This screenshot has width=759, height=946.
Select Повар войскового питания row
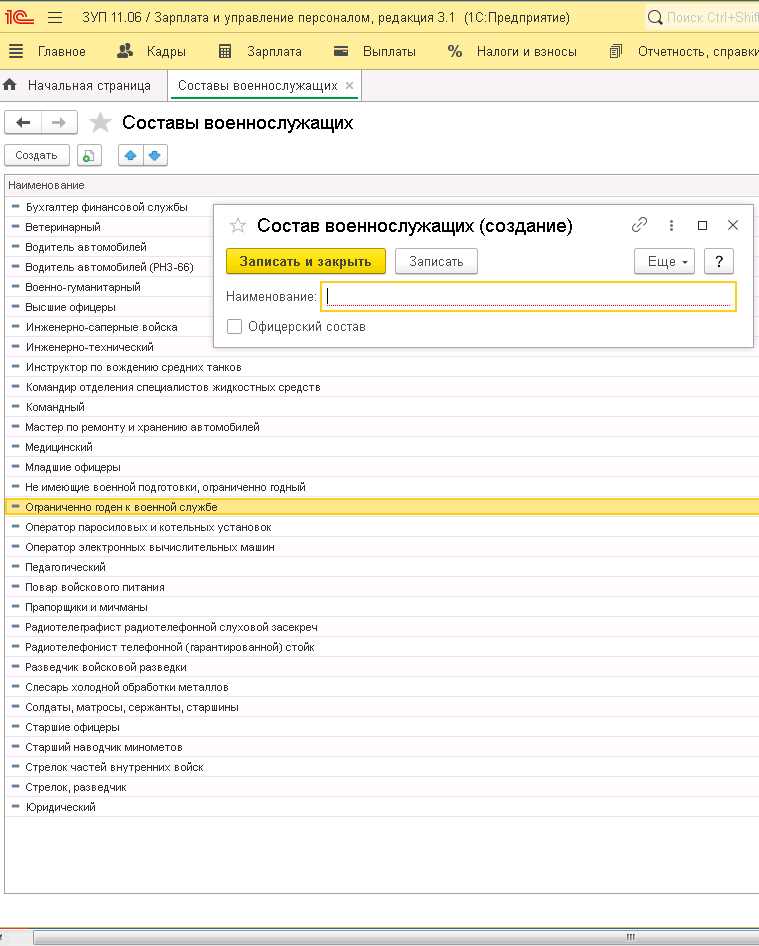click(380, 587)
